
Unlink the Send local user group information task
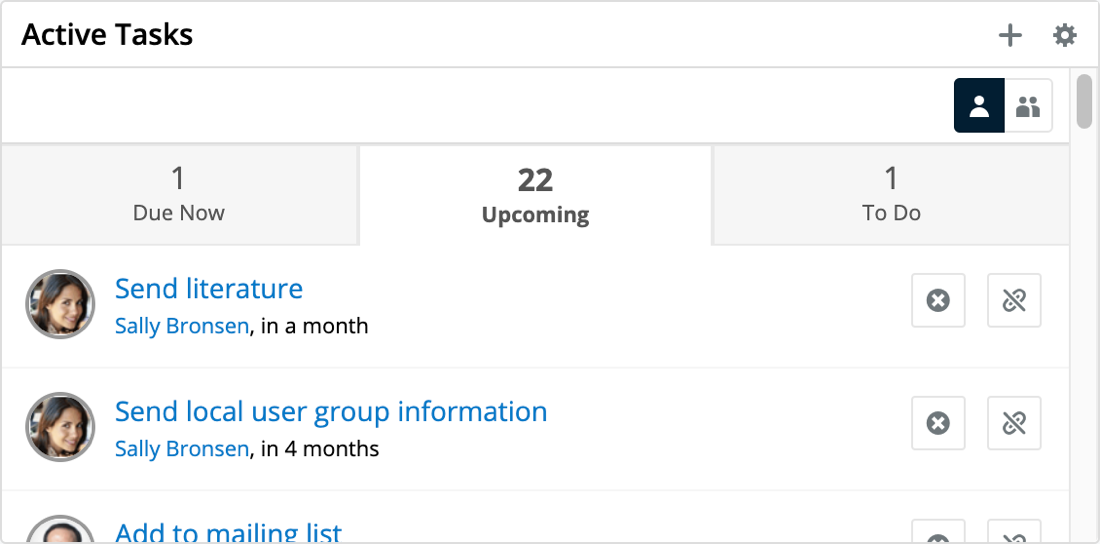1014,423
